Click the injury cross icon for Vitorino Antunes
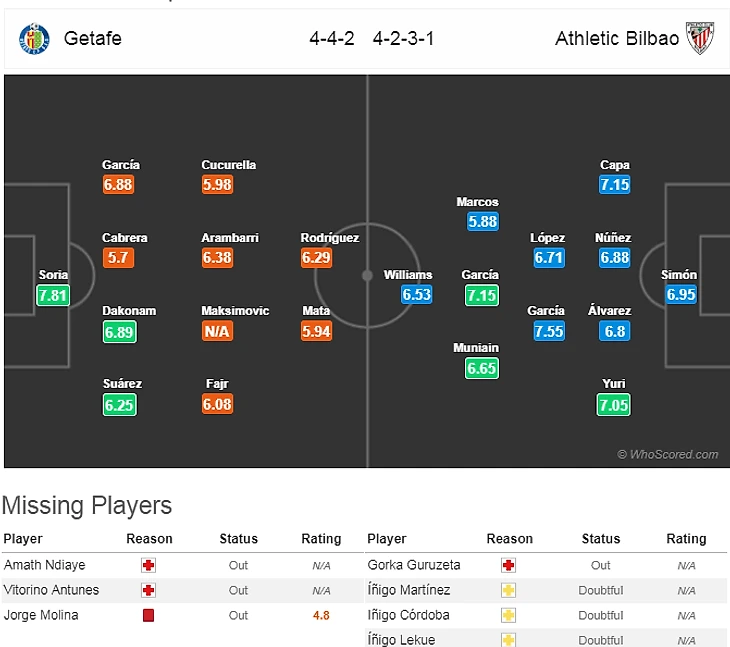This screenshot has width=730, height=647. click(x=149, y=590)
